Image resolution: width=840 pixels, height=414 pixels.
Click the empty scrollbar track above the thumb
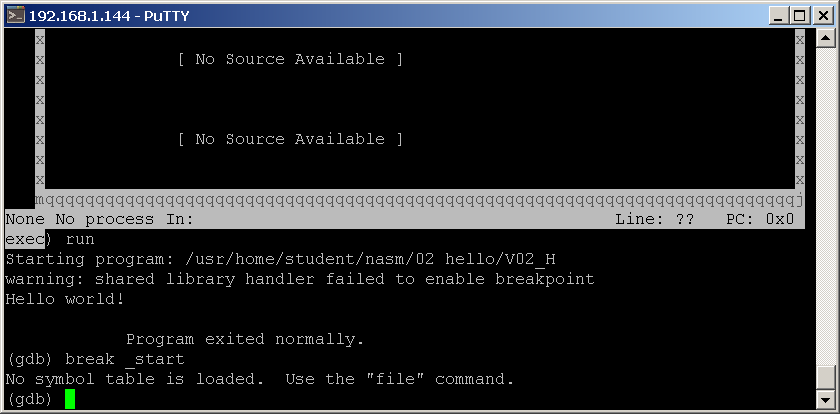(x=824, y=200)
